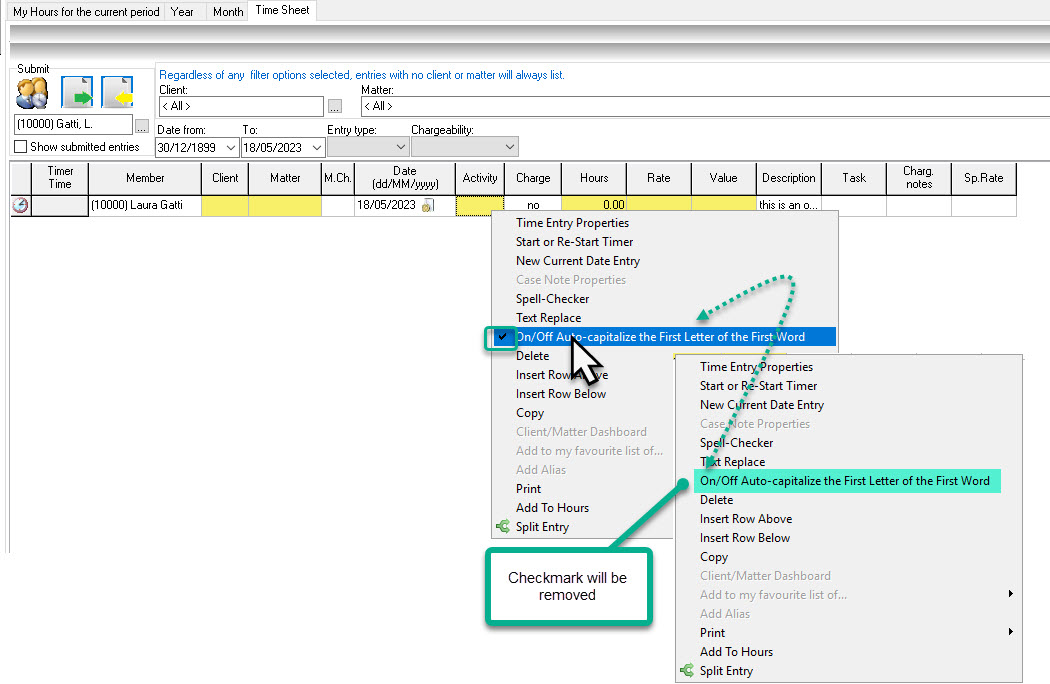Image resolution: width=1050 pixels, height=684 pixels.
Task: Choose Insert Row Above in the lower context menu
Action: [746, 519]
